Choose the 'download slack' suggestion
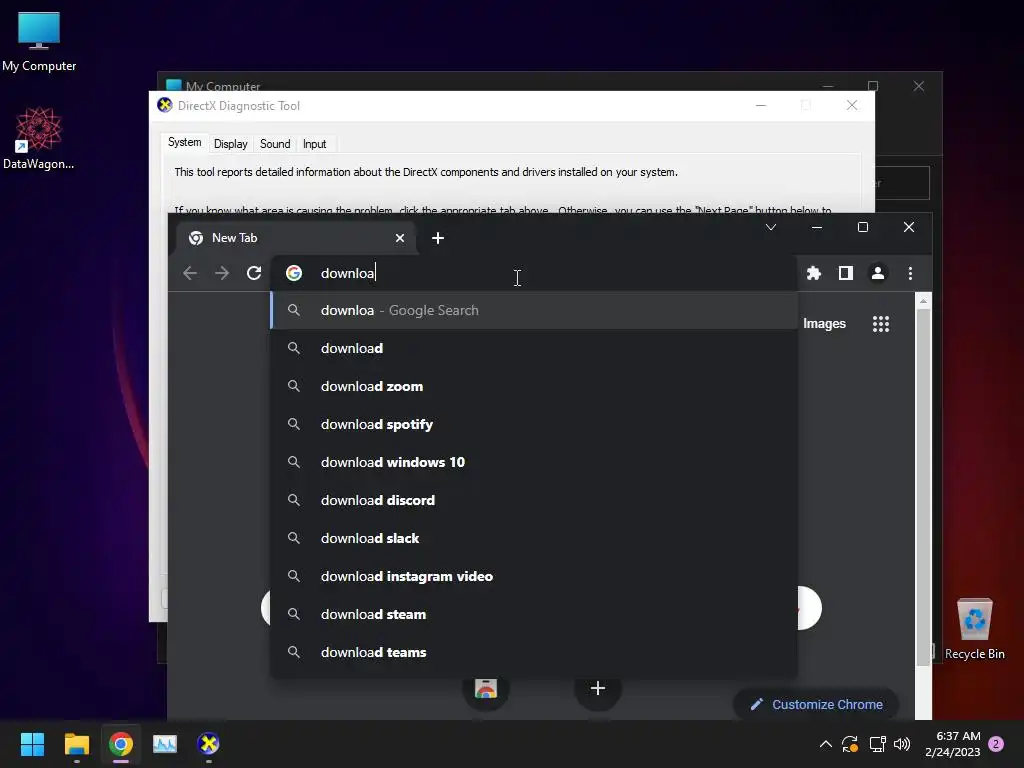The width and height of the screenshot is (1024, 768). click(534, 538)
